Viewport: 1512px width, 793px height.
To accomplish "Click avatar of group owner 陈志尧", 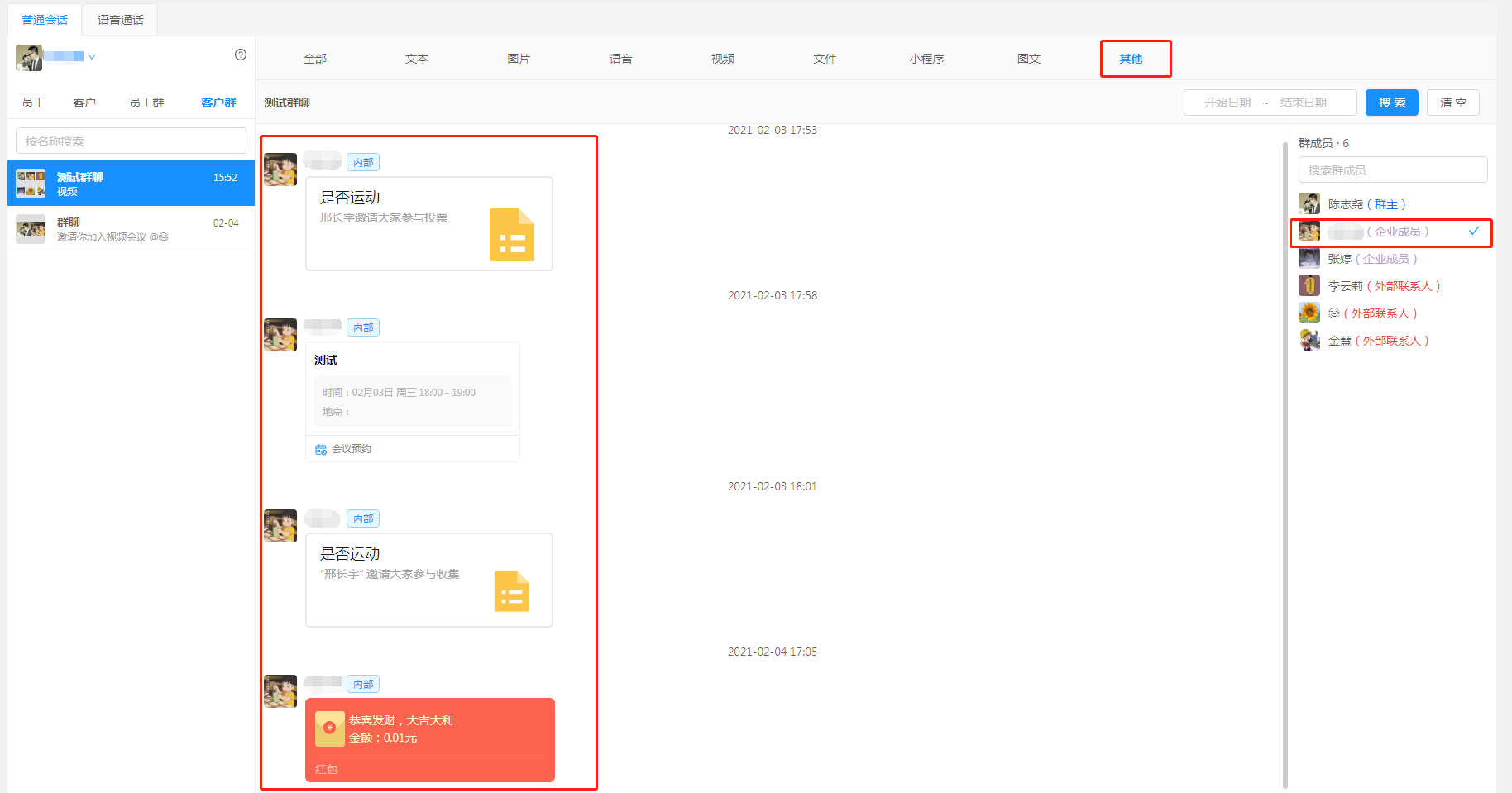I will (1309, 204).
